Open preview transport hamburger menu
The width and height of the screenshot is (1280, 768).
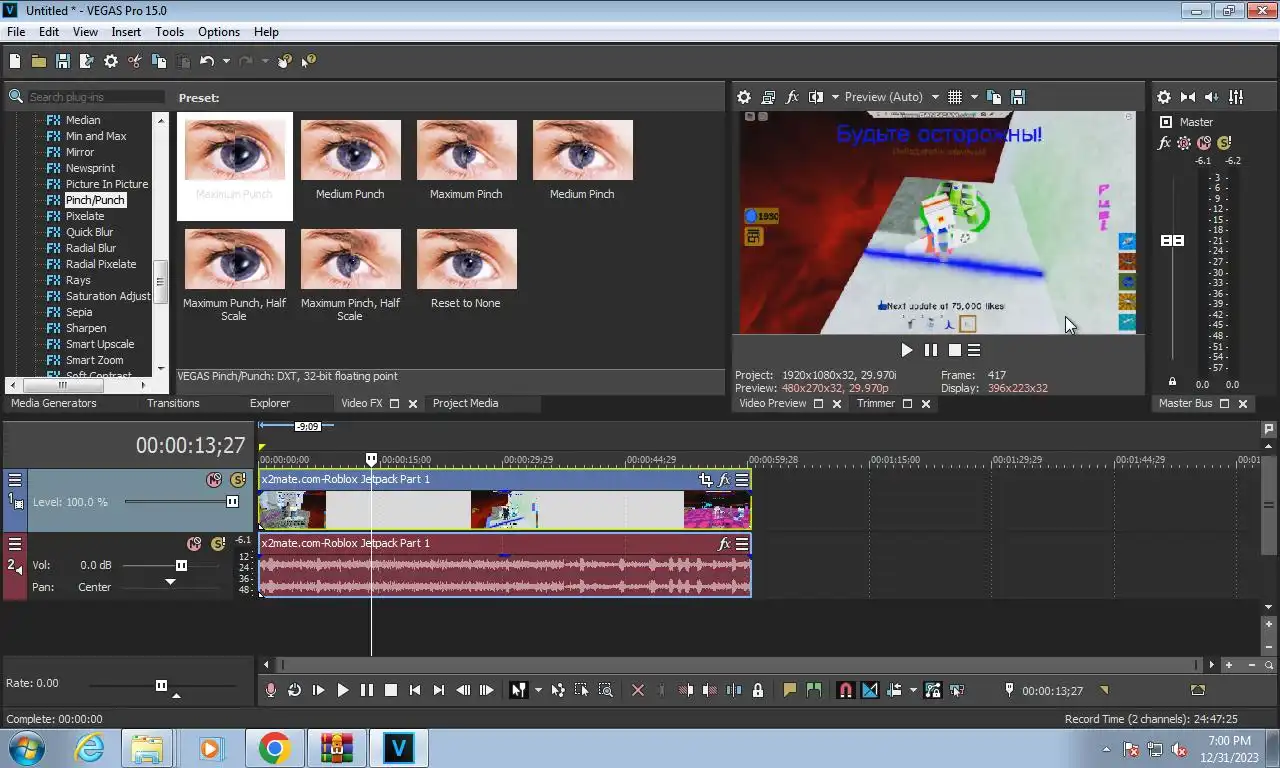pos(974,350)
